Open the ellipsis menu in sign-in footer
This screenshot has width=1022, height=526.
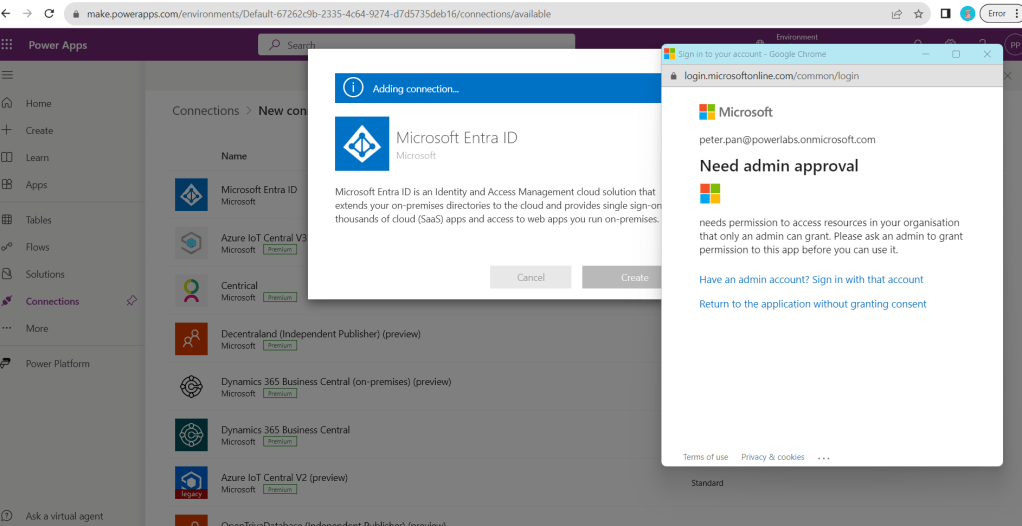(x=824, y=457)
